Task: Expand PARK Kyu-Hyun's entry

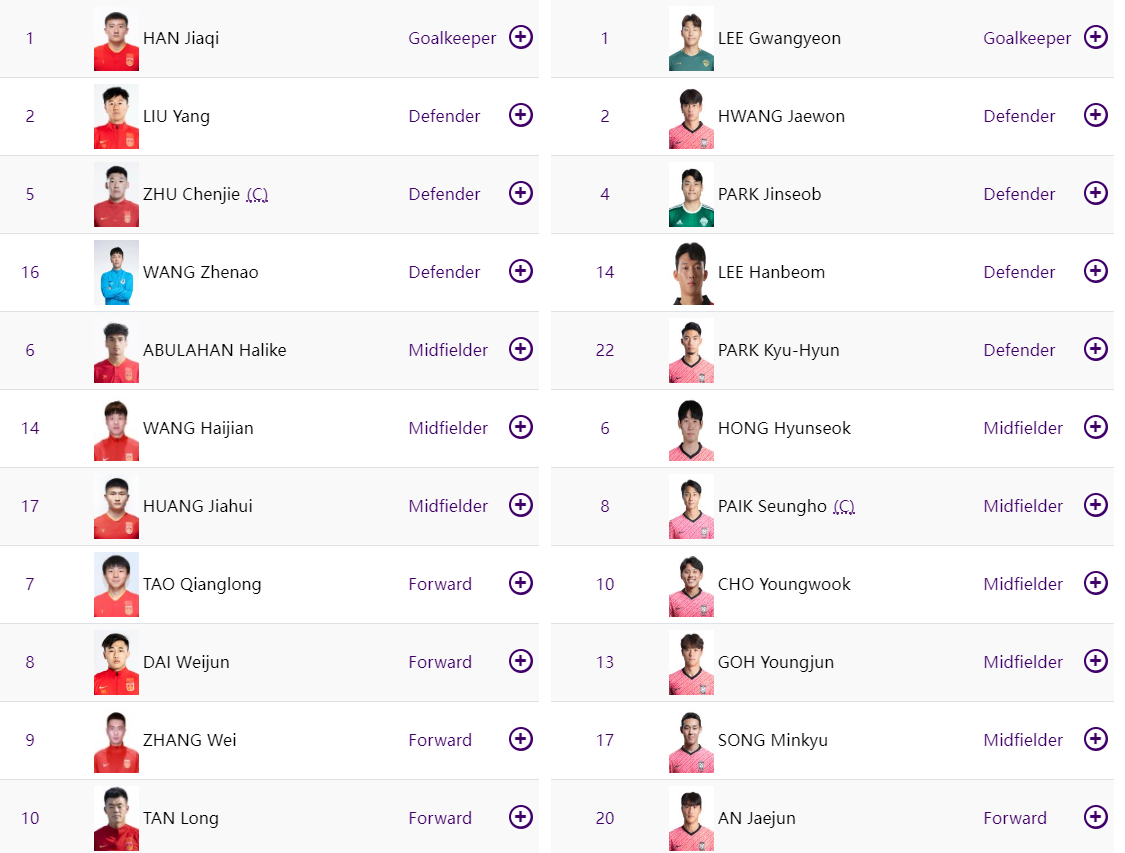Action: 1095,349
